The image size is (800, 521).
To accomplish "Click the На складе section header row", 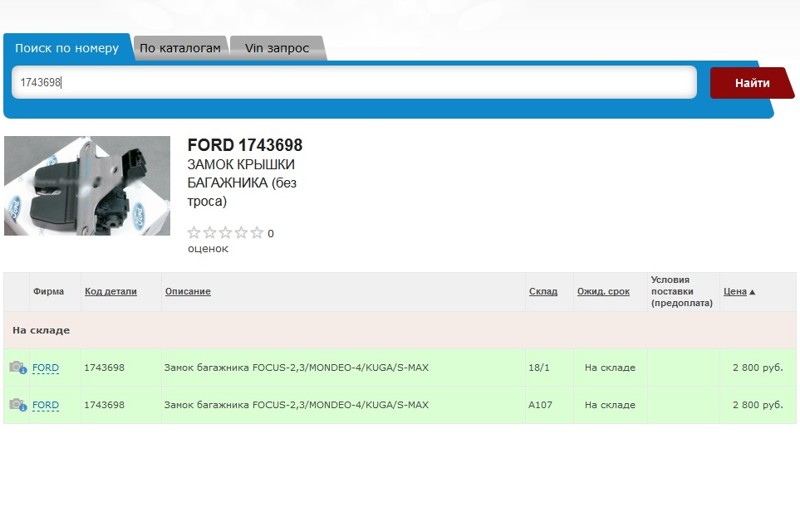I will point(399,330).
